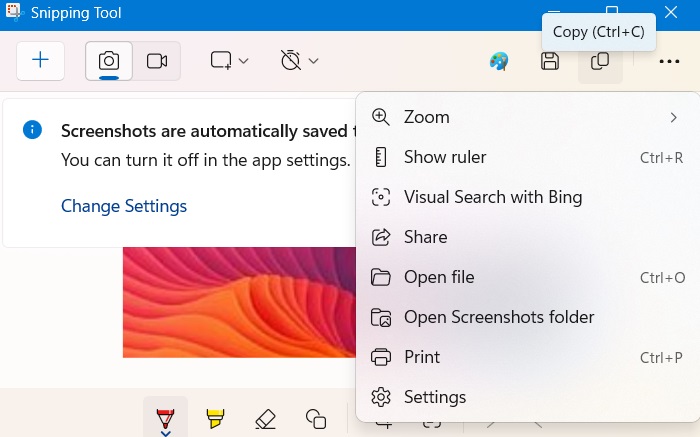Click the blue info icon in notification
The width and height of the screenshot is (700, 437).
pos(32,130)
